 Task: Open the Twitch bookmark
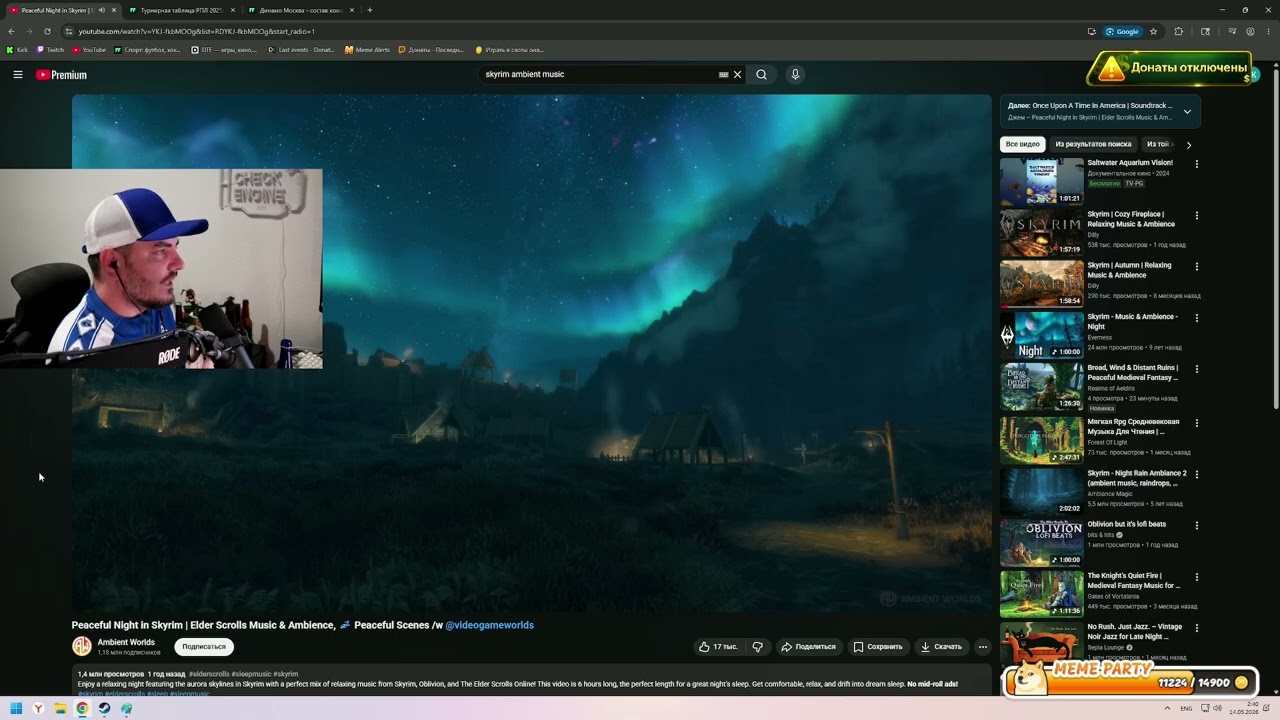point(51,49)
